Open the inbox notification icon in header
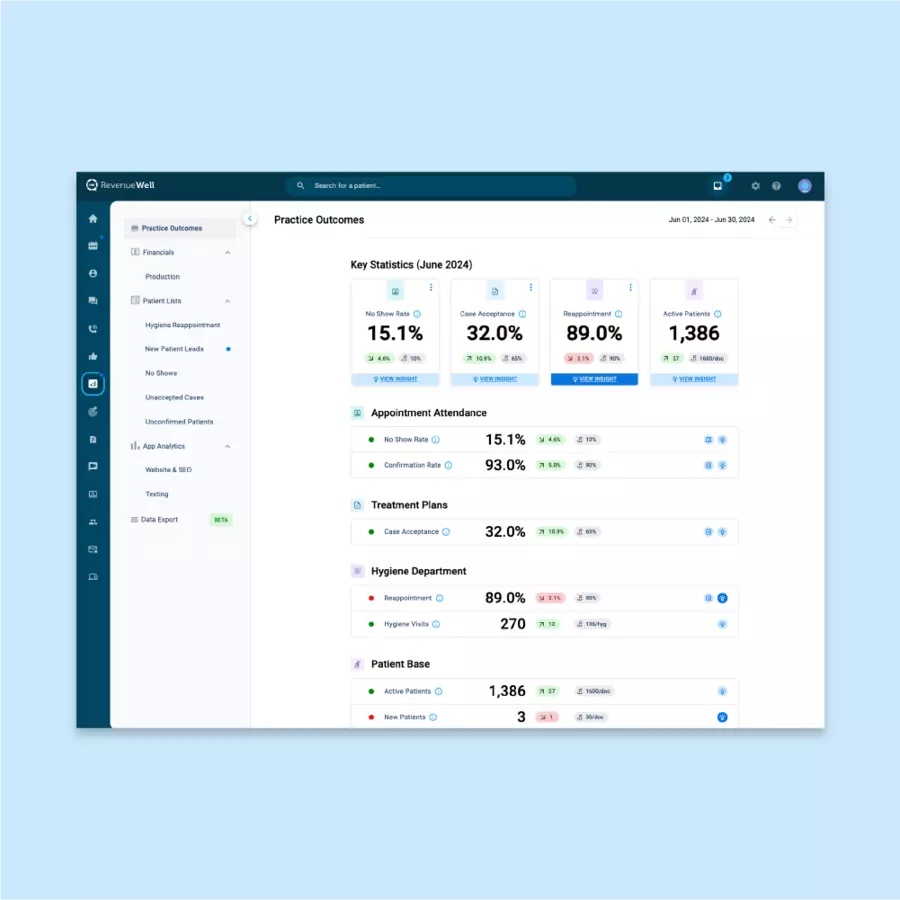 point(717,186)
